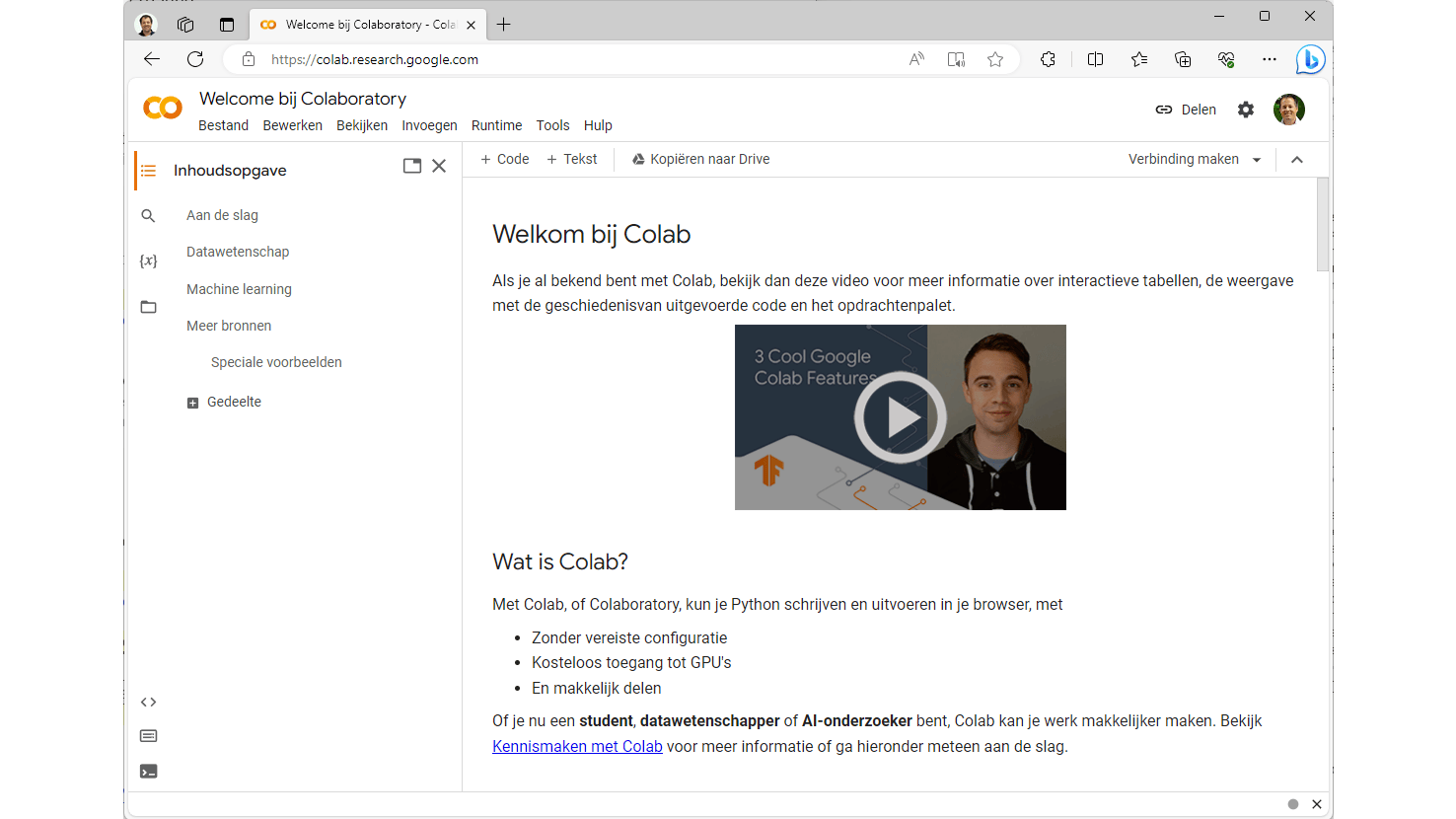Screen dimensions: 1456x819
Task: Click the notebook title Welcome bij Colaboratory
Action: [303, 99]
